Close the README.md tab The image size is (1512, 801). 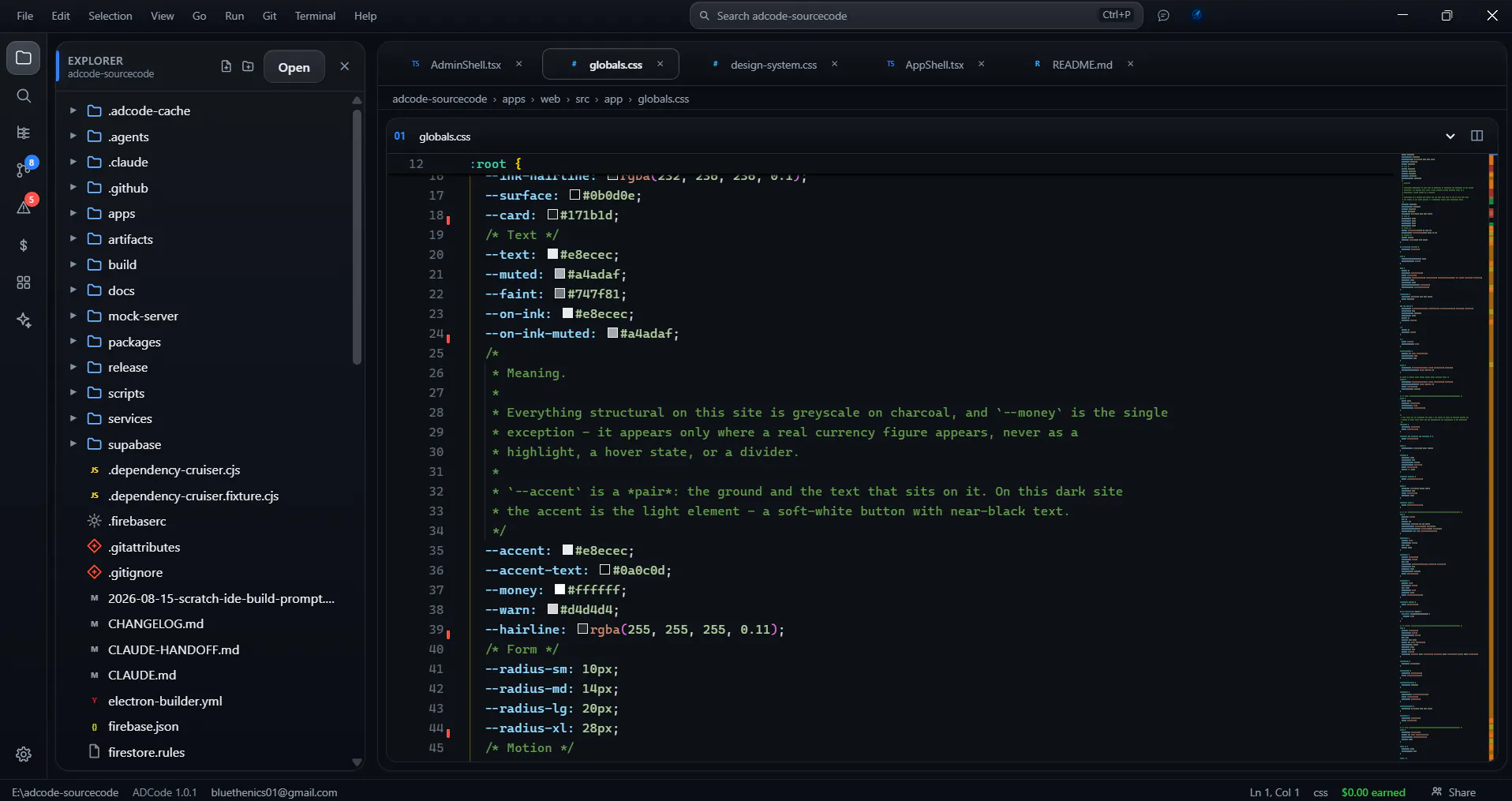pos(1130,64)
